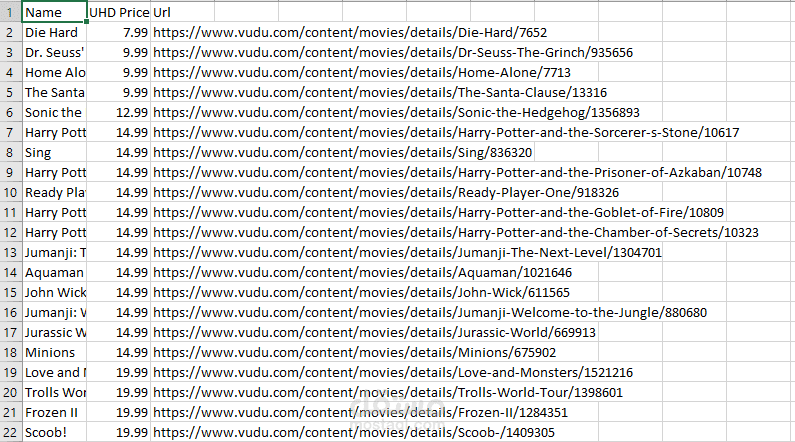
Task: Select the Dr. Seuss' name cell
Action: pos(54,52)
